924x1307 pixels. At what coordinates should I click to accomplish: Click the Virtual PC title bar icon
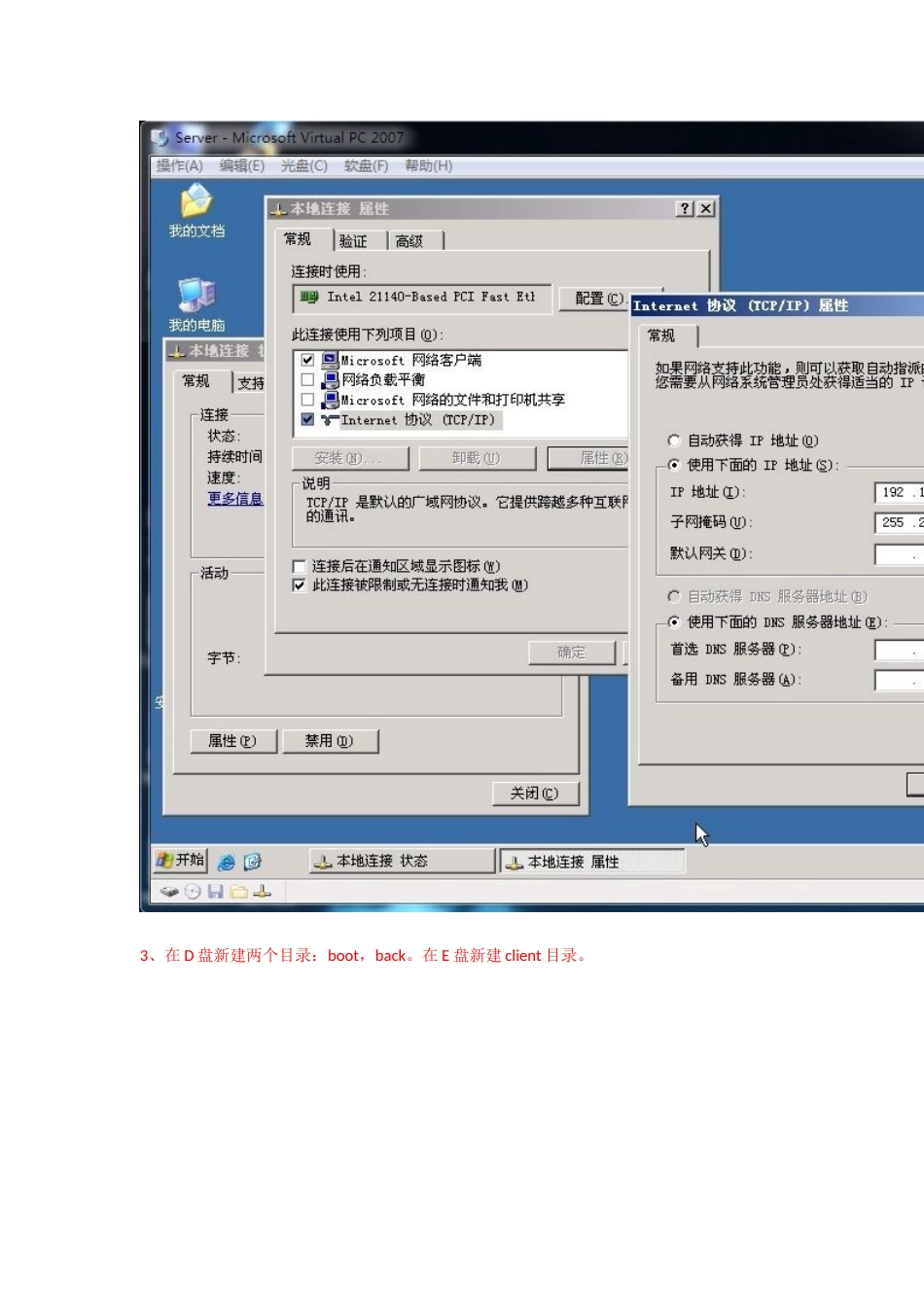tap(160, 137)
